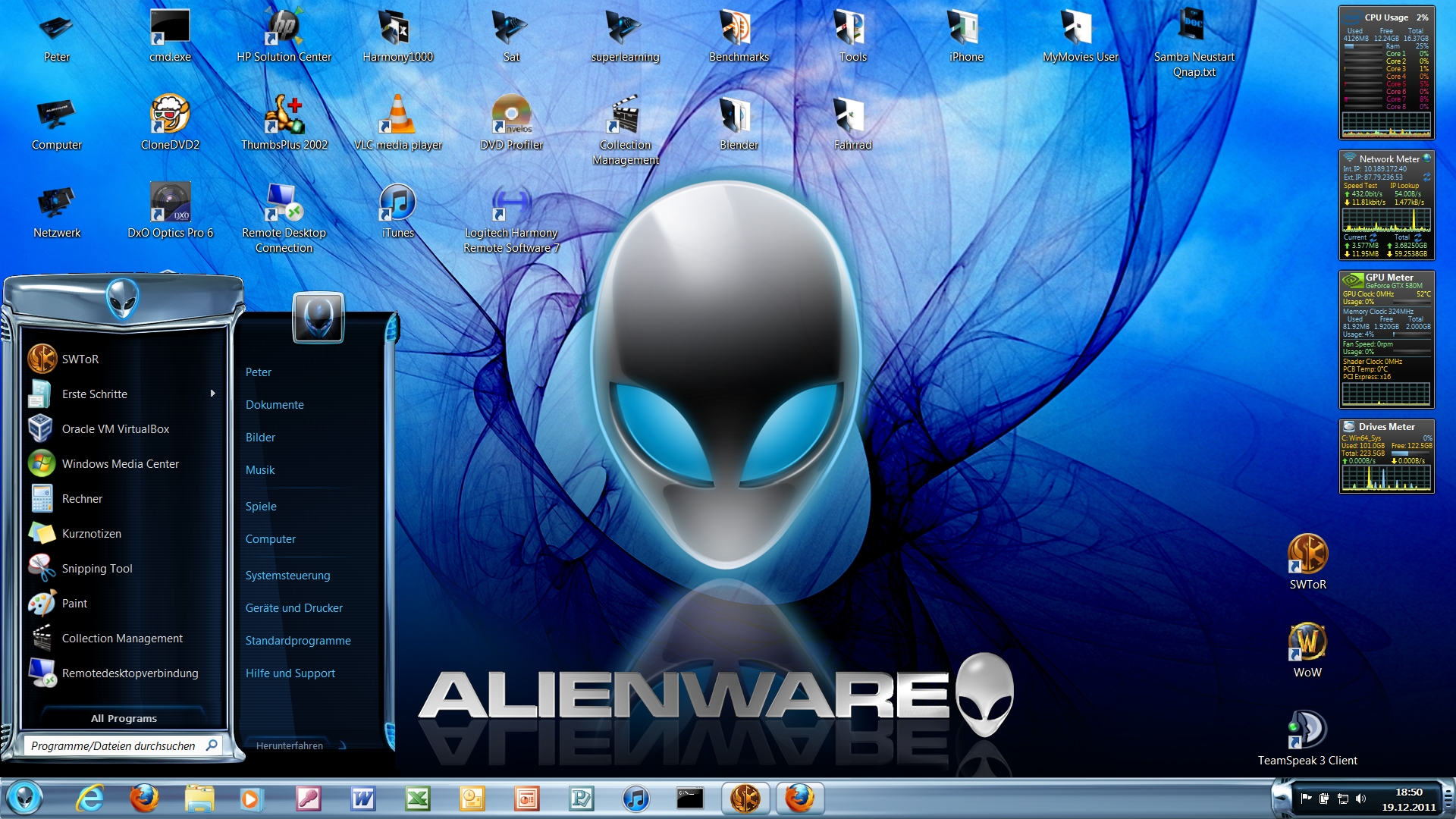The width and height of the screenshot is (1456, 819).
Task: Launch WoW desktop shortcut
Action: (1307, 651)
